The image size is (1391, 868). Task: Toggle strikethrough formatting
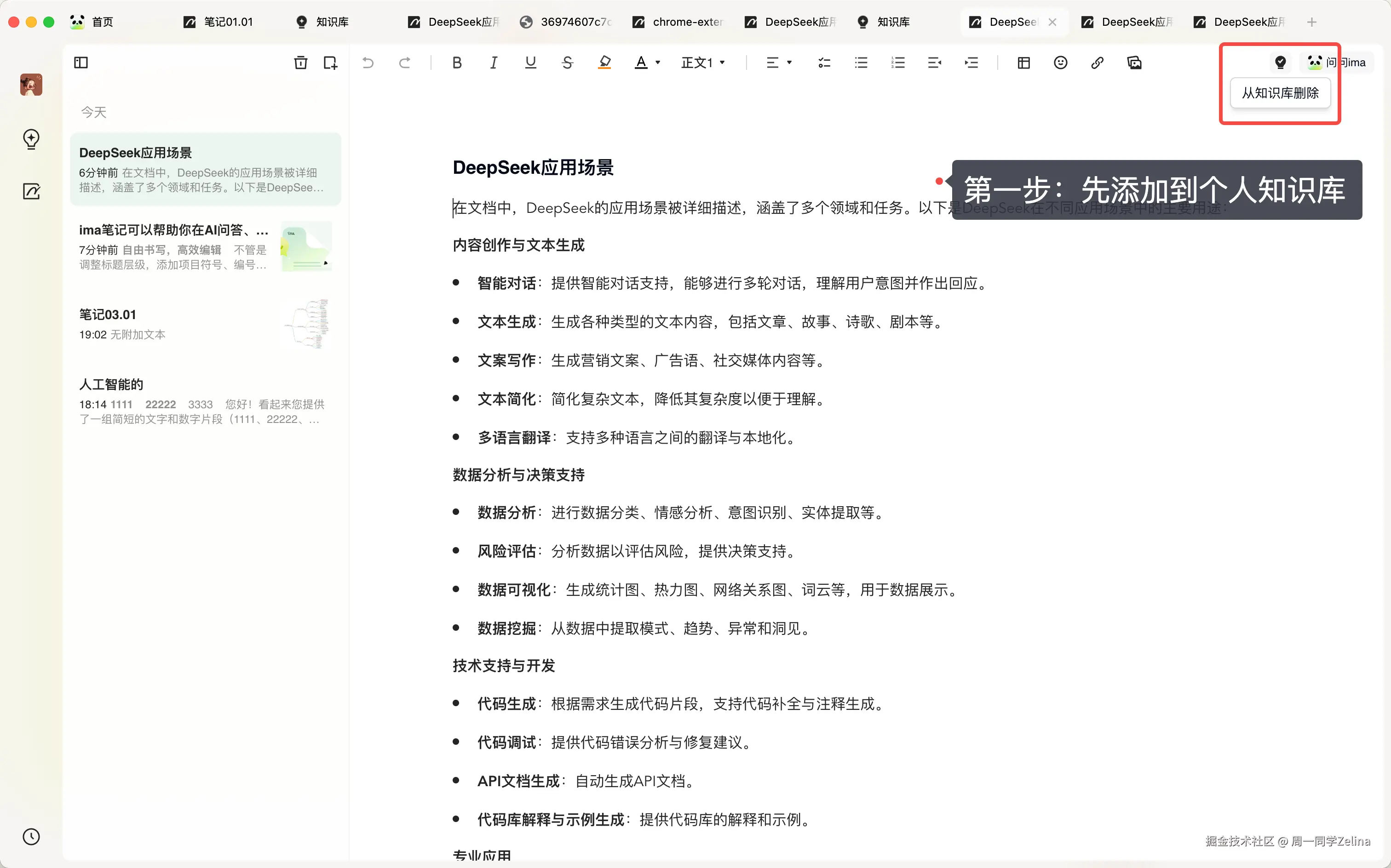point(567,63)
